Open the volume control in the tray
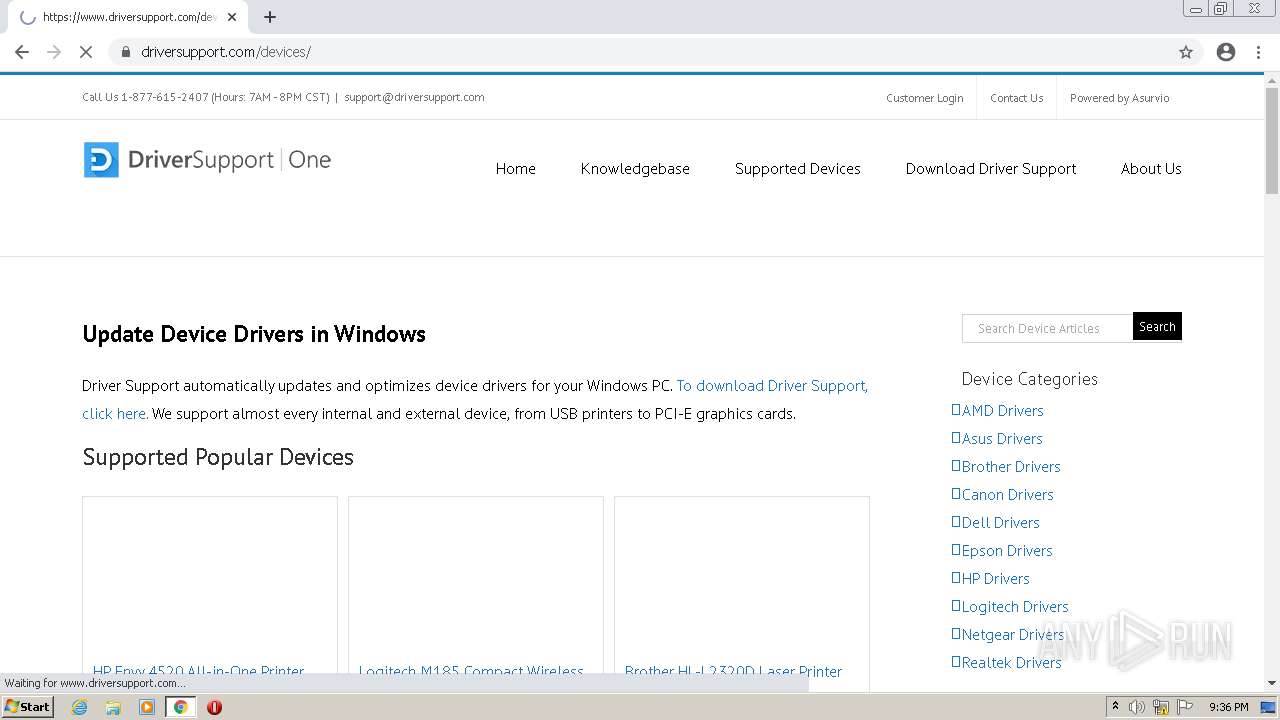 click(x=1137, y=707)
